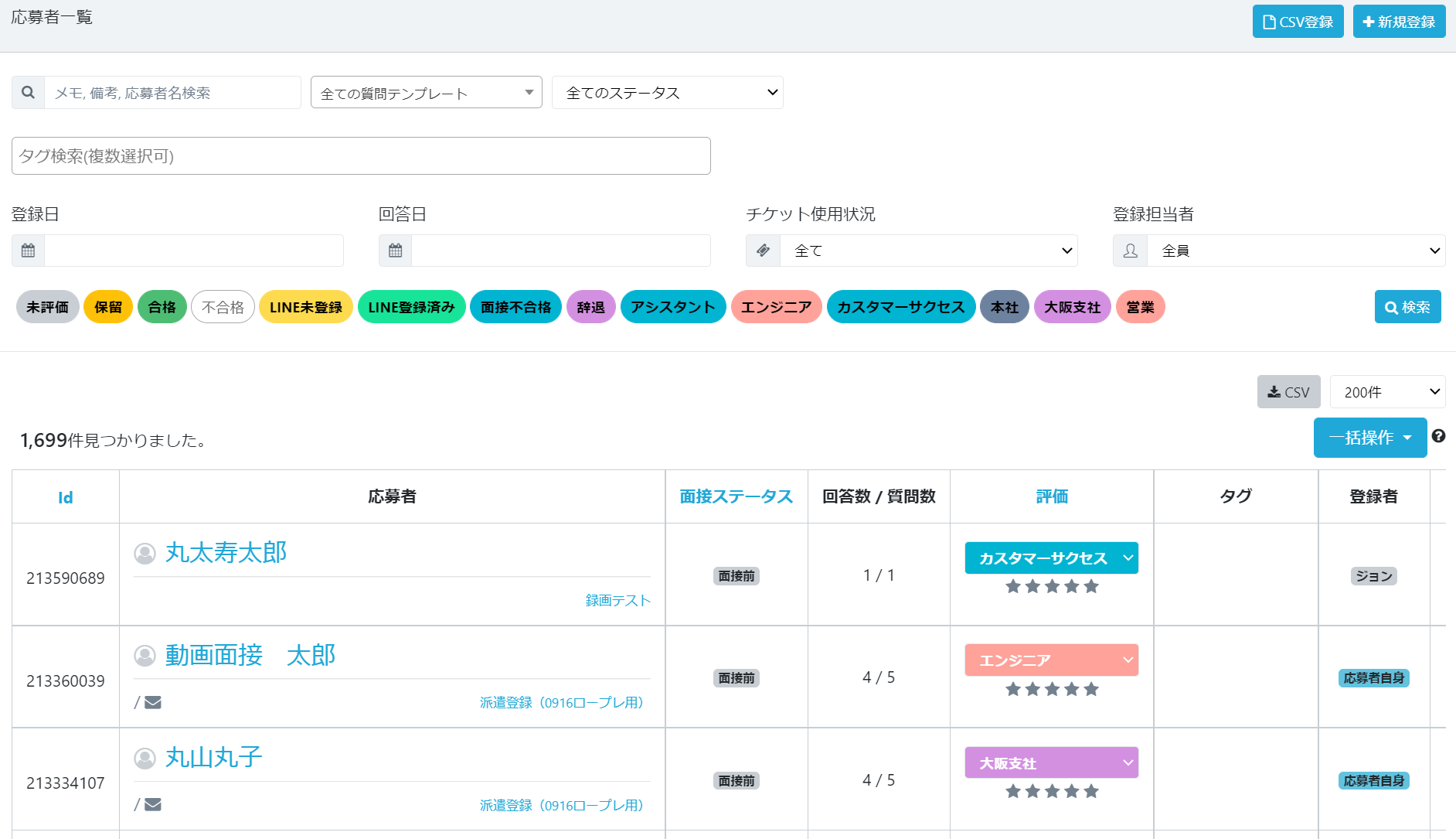Click the avatar icon next to 丸太寿太郎
This screenshot has height=839, width=1456.
click(x=145, y=553)
